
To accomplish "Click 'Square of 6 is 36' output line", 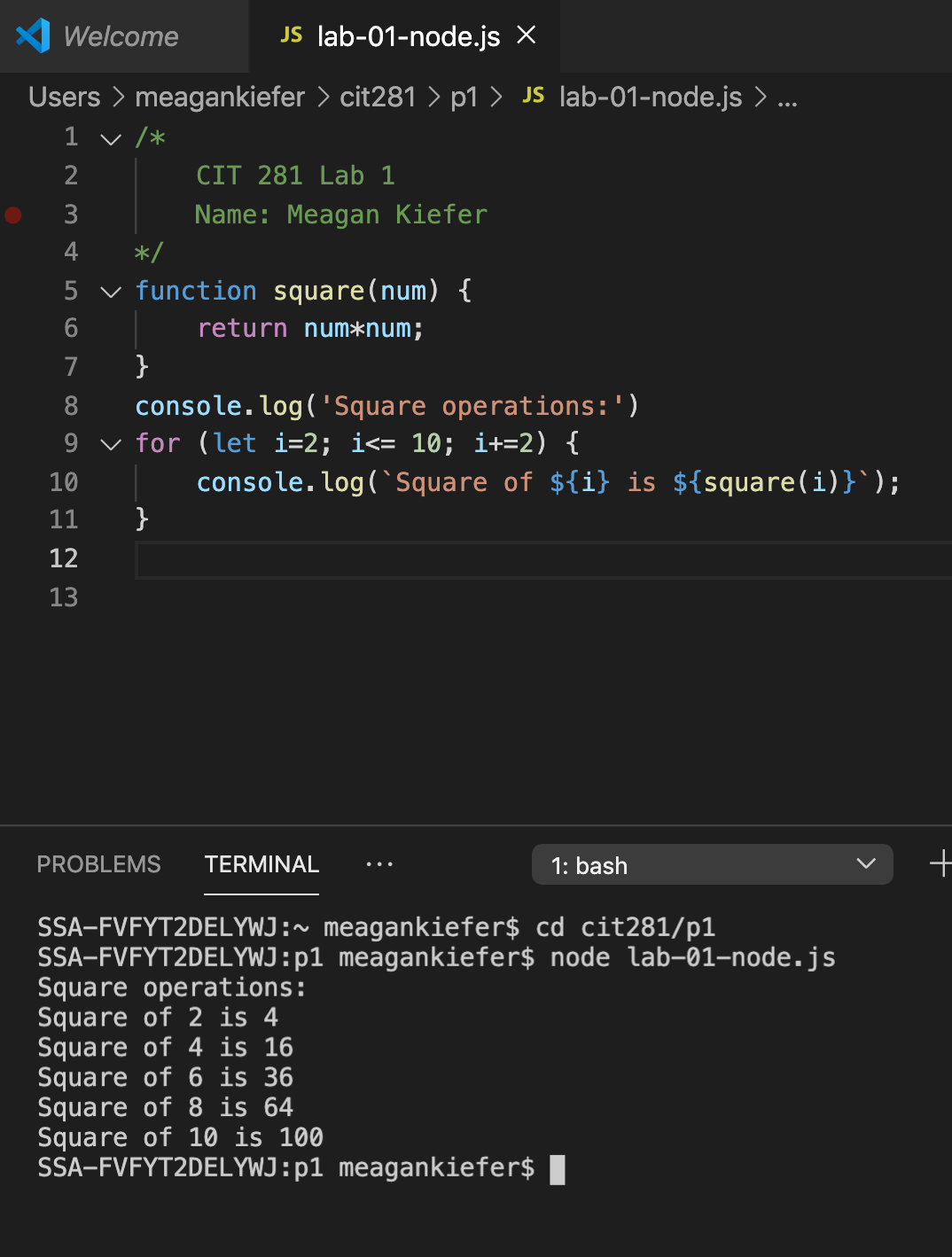I will [166, 1077].
